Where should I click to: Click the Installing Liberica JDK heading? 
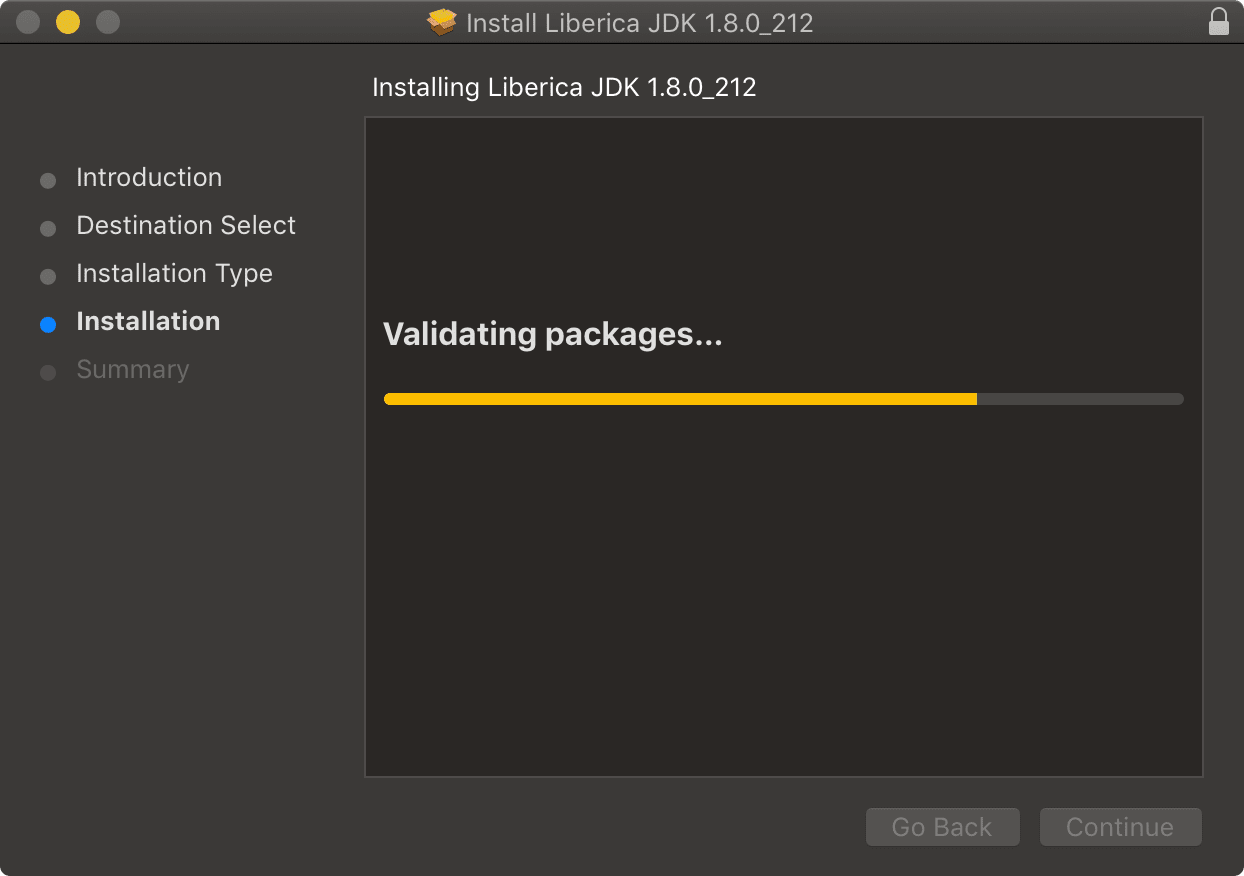[x=563, y=87]
